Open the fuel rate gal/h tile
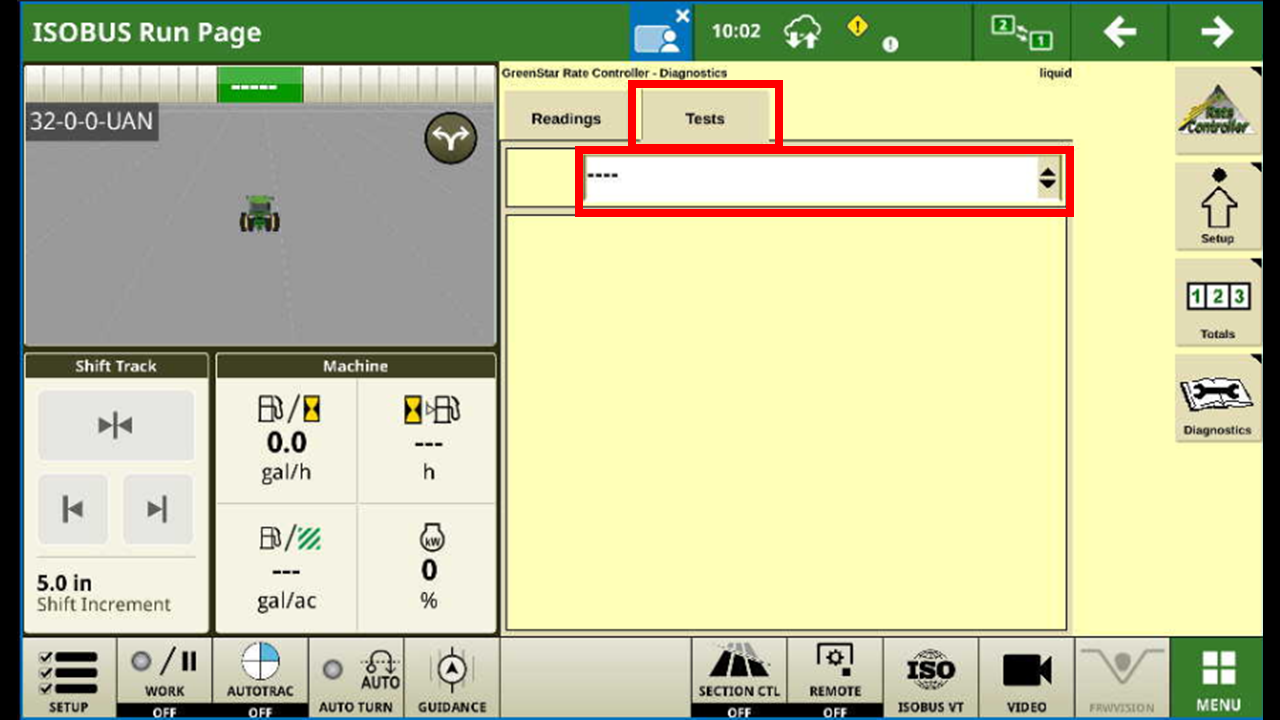The width and height of the screenshot is (1280, 720). (x=287, y=440)
